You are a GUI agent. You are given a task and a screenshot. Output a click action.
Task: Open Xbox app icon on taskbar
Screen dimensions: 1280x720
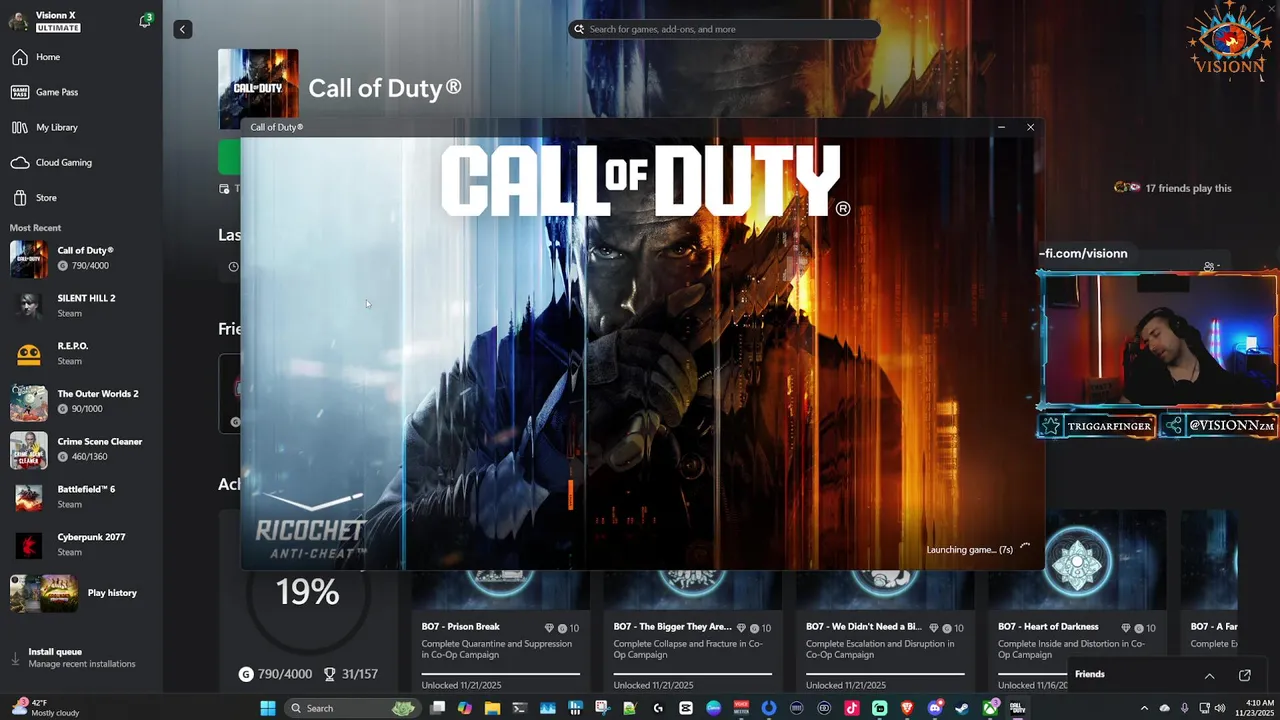990,708
